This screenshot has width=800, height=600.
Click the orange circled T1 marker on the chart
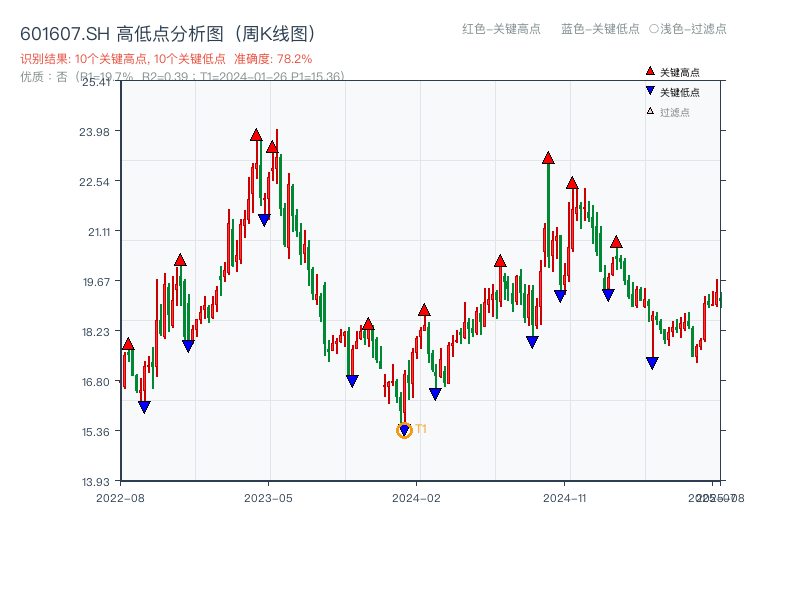click(x=404, y=429)
